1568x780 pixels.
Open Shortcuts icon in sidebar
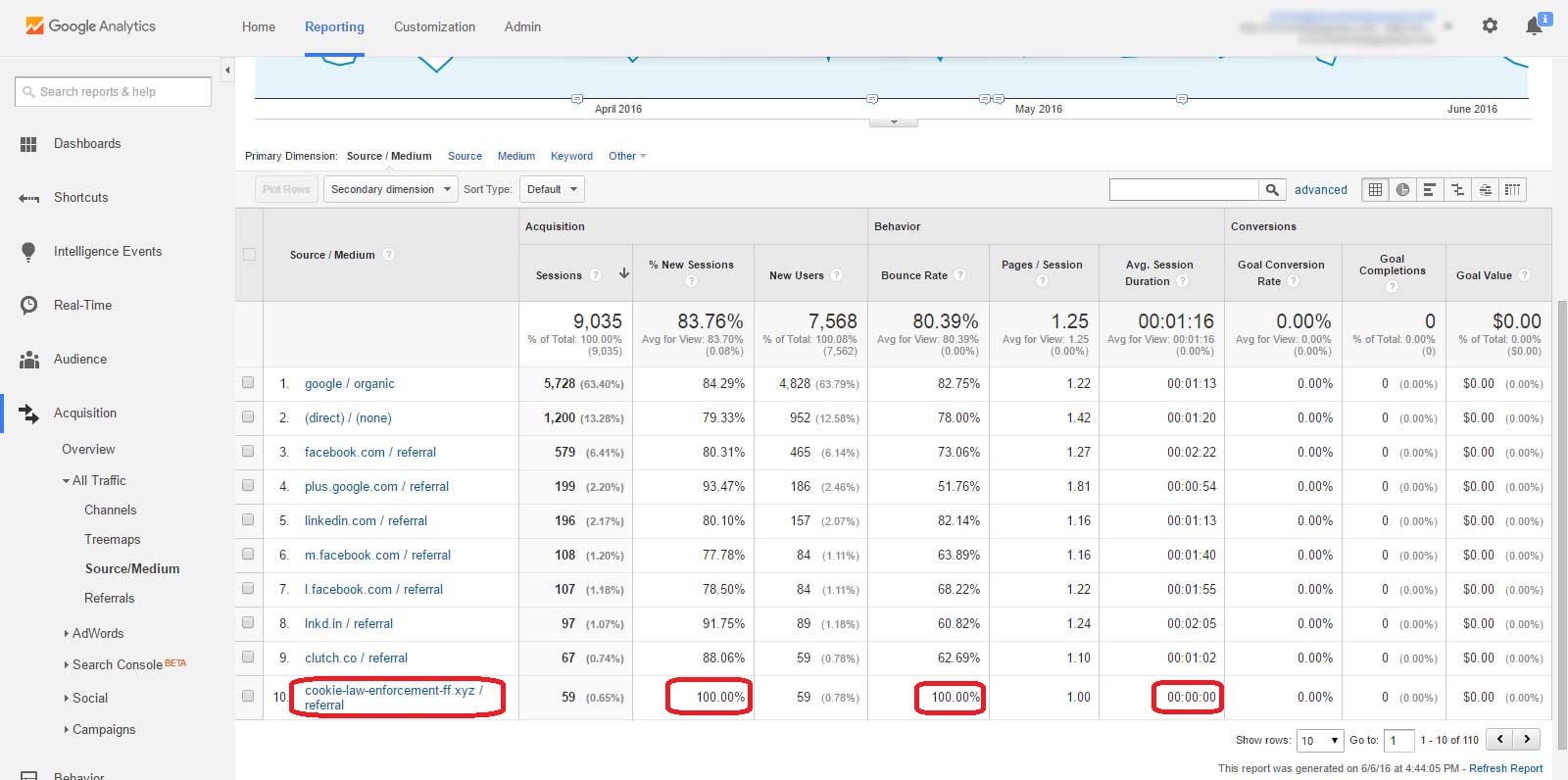(28, 198)
